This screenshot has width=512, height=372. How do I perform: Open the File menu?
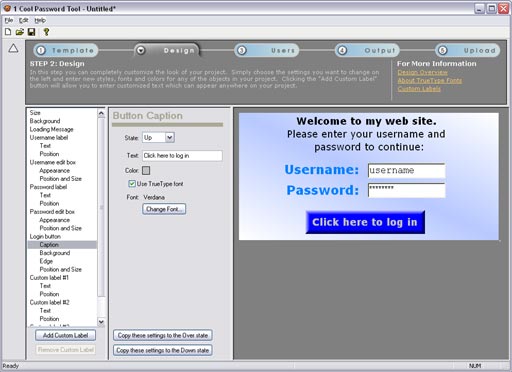(9, 20)
